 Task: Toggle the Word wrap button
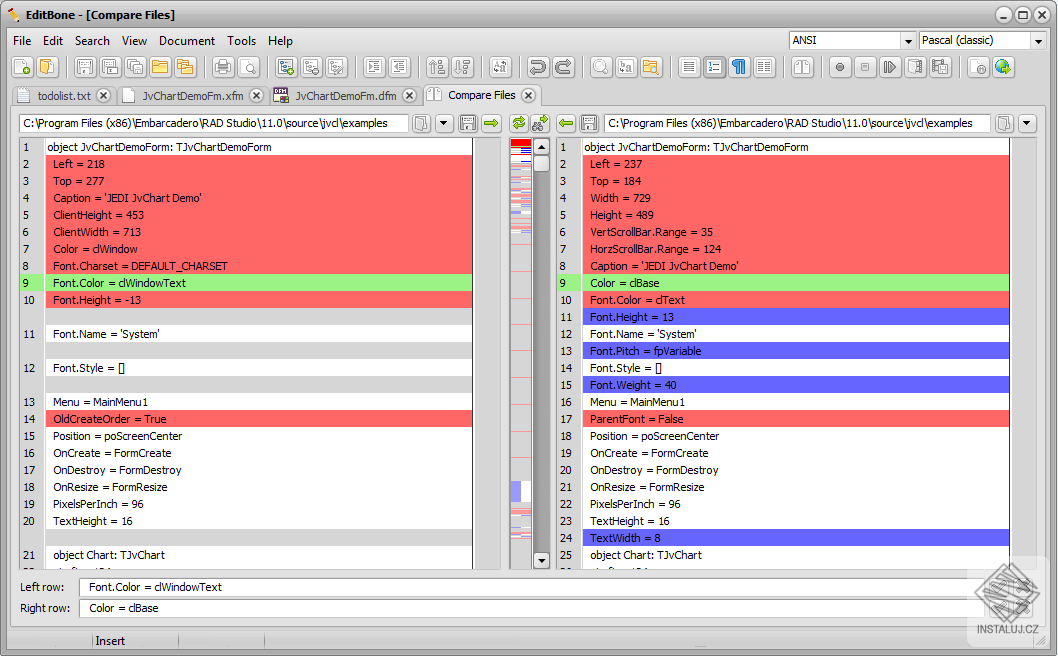(x=689, y=67)
